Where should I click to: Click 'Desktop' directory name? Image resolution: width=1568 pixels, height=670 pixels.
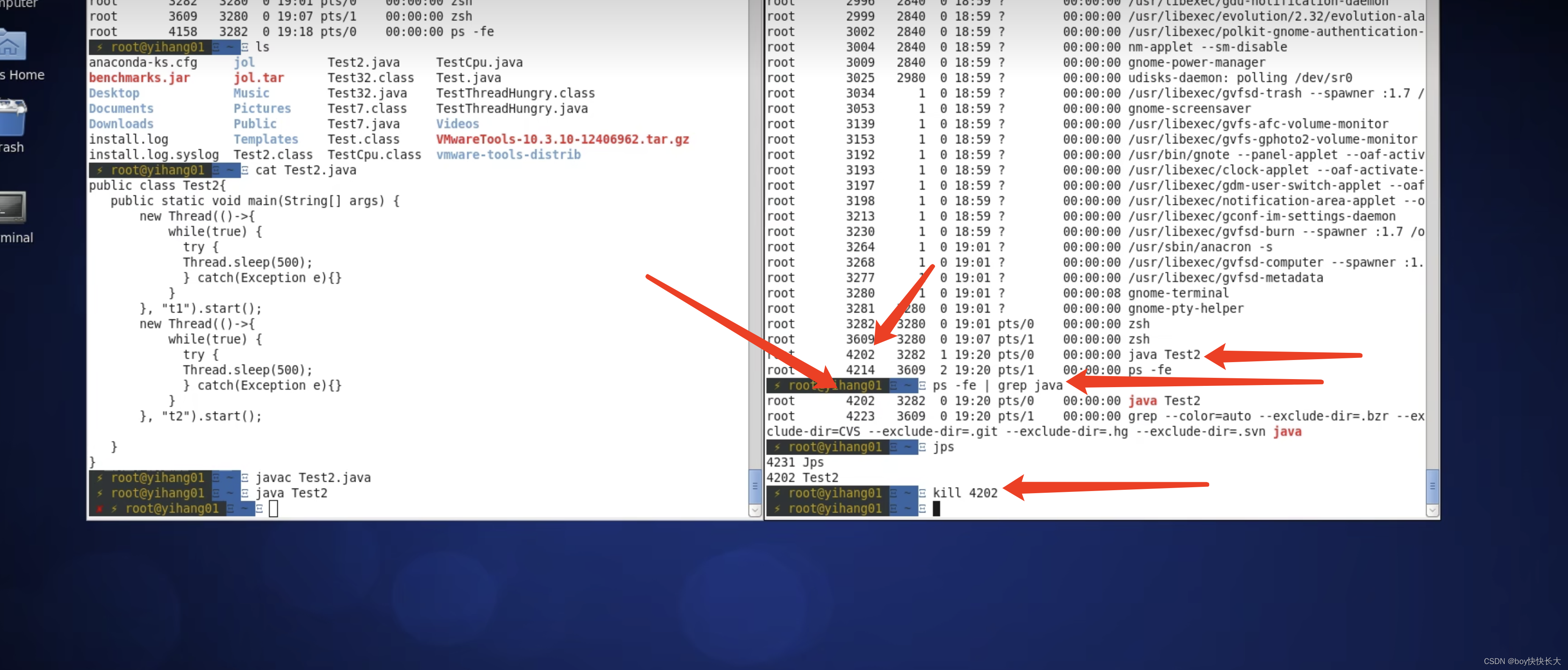point(114,93)
